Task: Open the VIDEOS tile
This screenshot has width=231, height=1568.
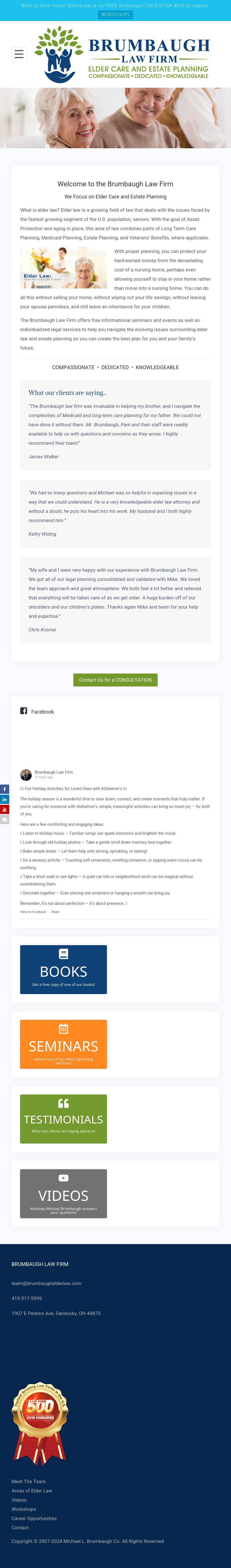Action: tap(64, 1194)
